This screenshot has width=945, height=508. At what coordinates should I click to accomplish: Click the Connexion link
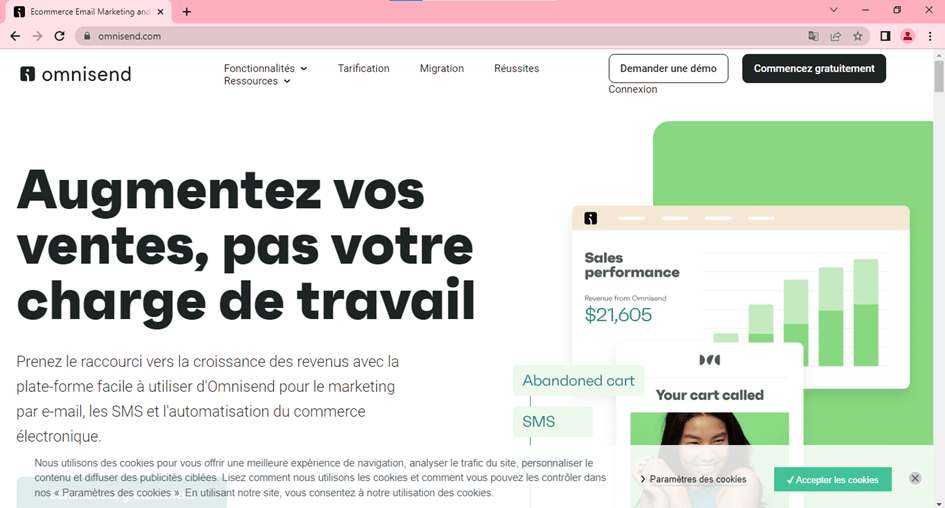point(633,89)
